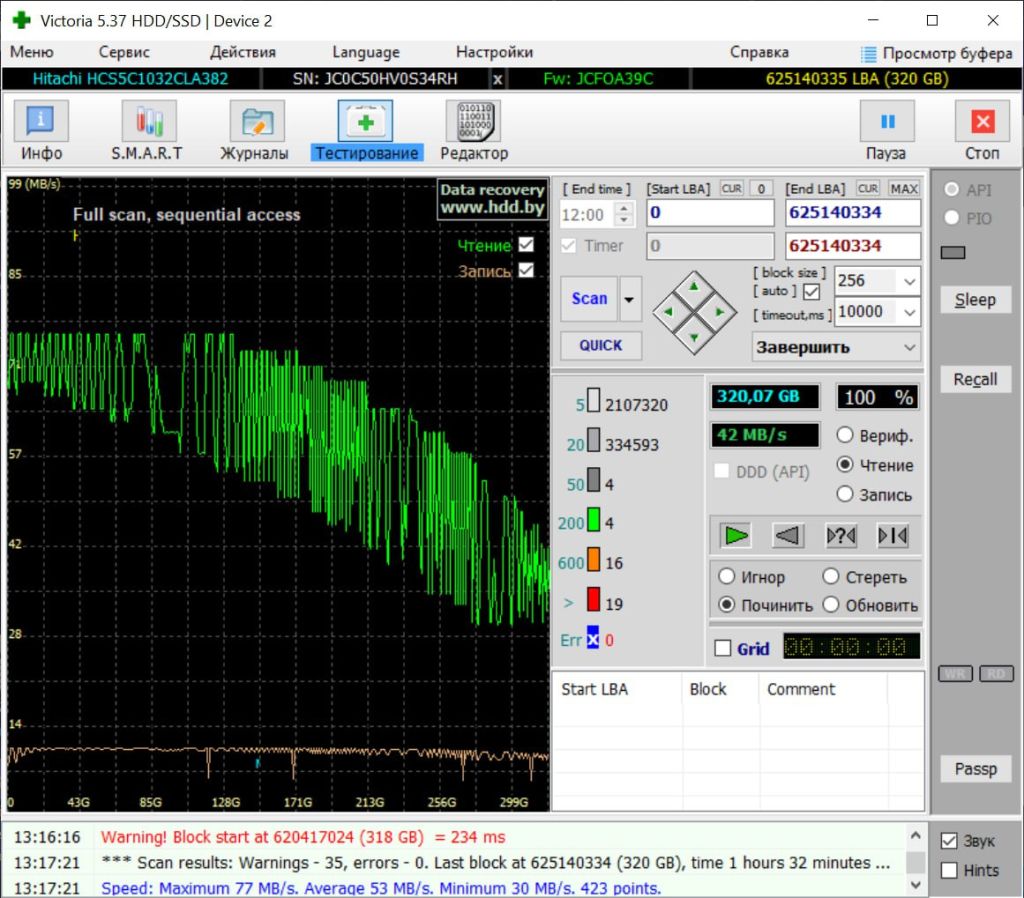This screenshot has width=1024, height=898.
Task: Open the block size 256 dropdown
Action: (x=910, y=281)
